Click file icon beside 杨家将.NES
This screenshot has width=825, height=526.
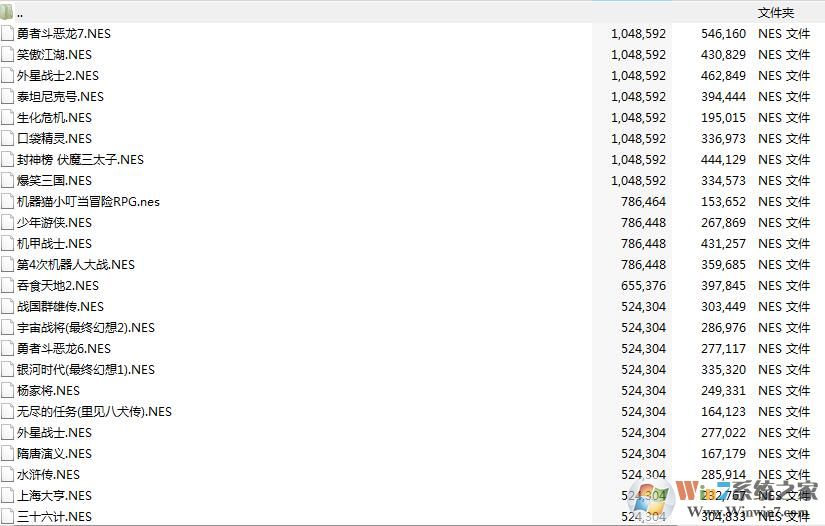click(x=7, y=391)
